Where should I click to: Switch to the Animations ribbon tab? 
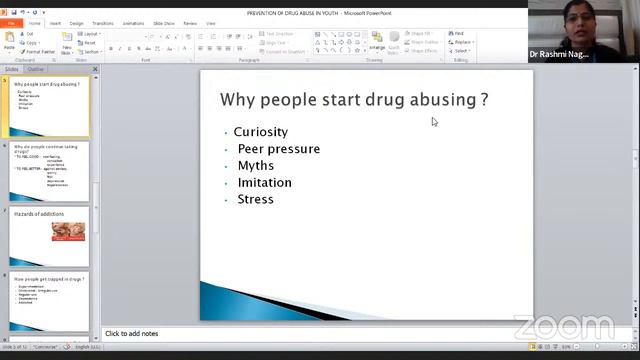(x=133, y=24)
